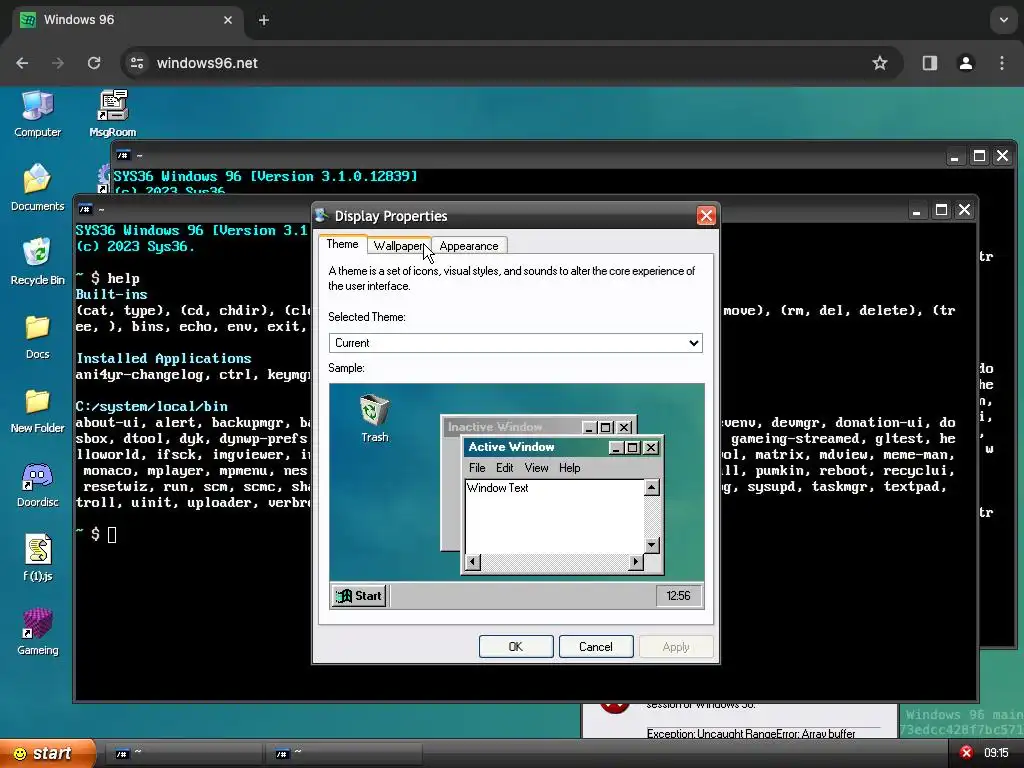Click View menu in sample Active Window
The width and height of the screenshot is (1024, 768).
[x=536, y=468]
